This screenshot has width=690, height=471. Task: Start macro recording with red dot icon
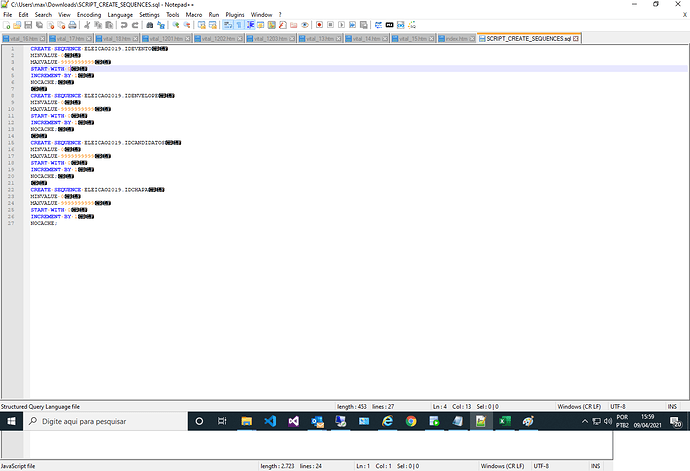(x=319, y=25)
